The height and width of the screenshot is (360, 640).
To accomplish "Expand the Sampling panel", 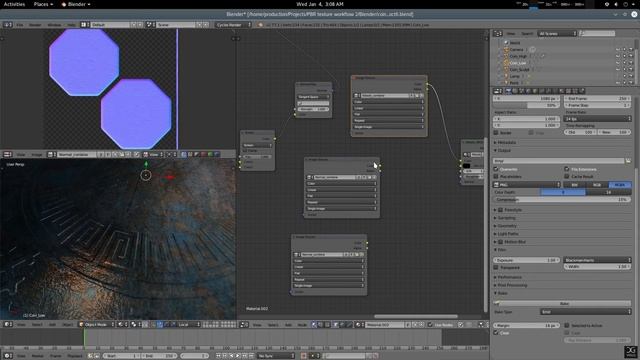I will pyautogui.click(x=505, y=218).
